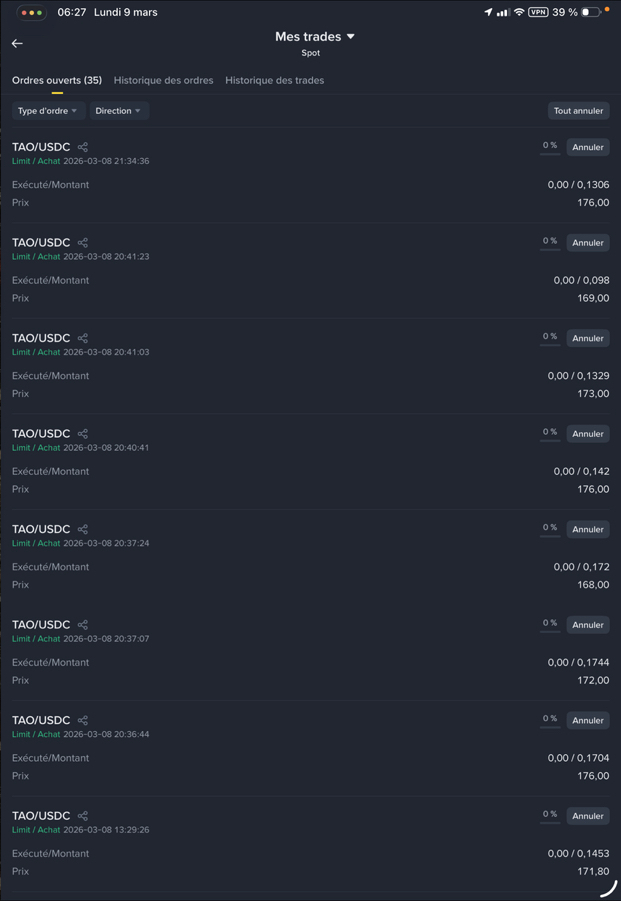Share the TAO/USDC order from 20:40:41
621x901 pixels.
(83, 434)
